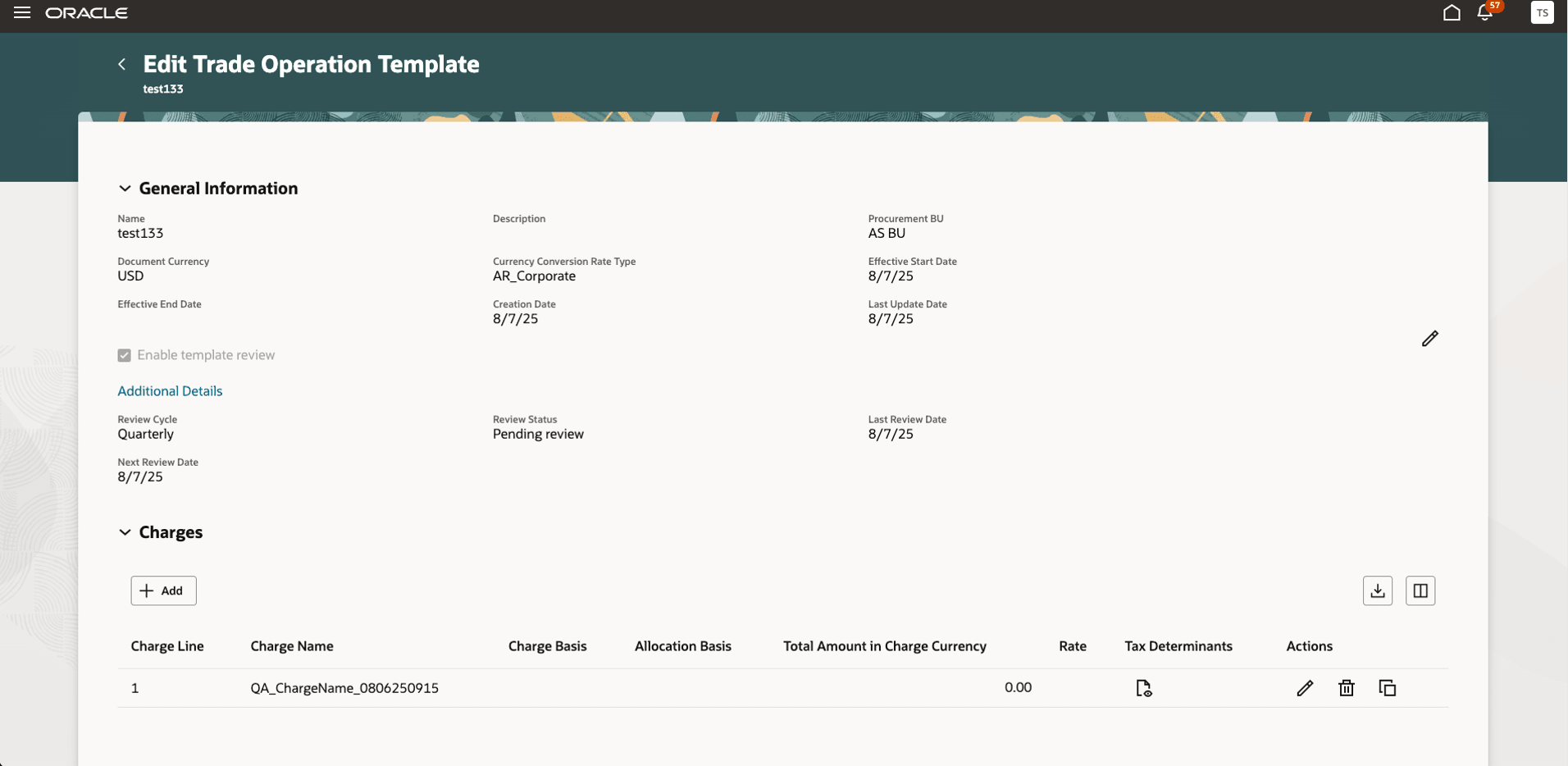Click charge line number 1 cell
Image resolution: width=1568 pixels, height=766 pixels.
[134, 688]
